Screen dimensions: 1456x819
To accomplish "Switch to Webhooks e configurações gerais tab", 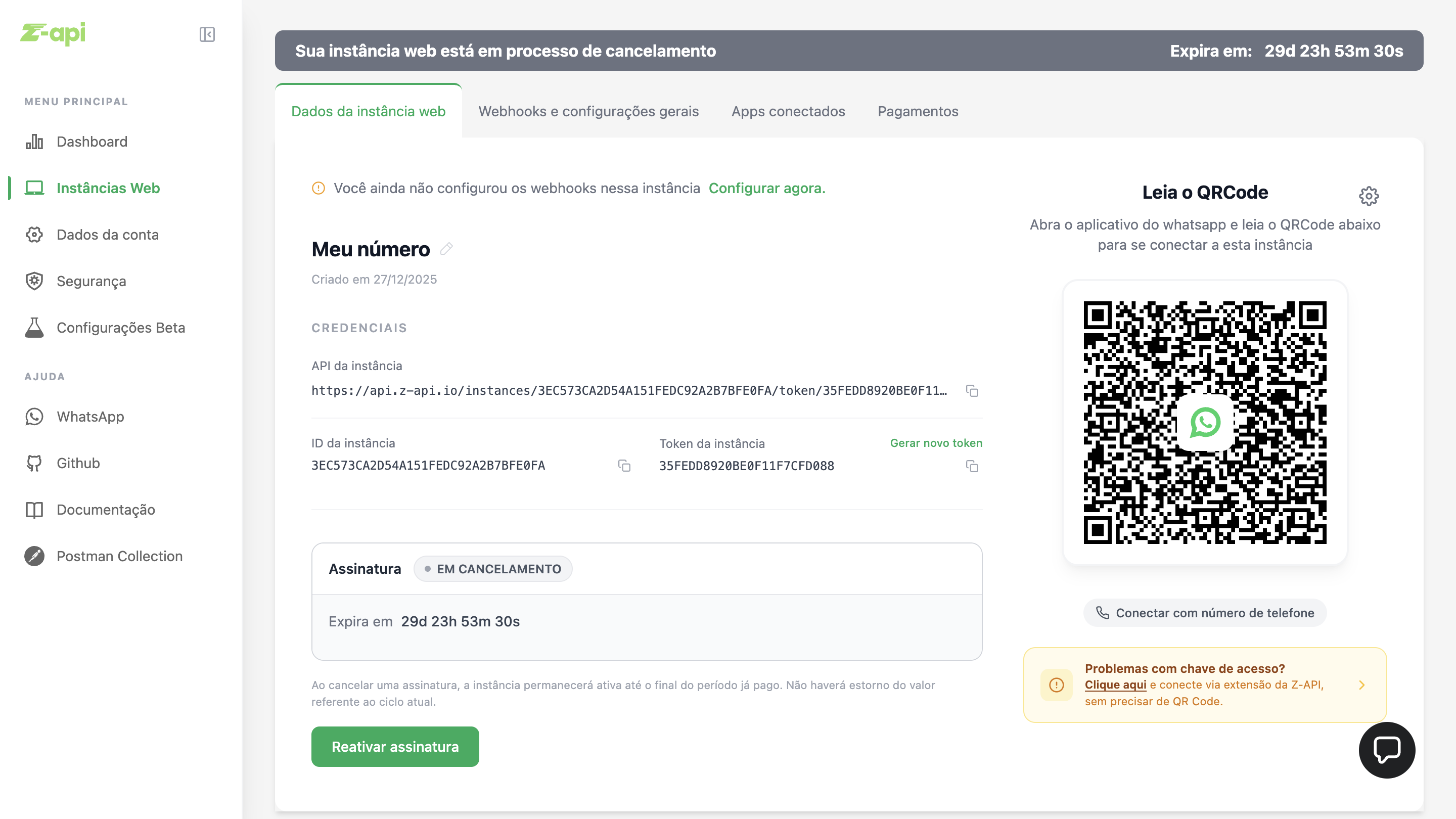I will point(588,111).
